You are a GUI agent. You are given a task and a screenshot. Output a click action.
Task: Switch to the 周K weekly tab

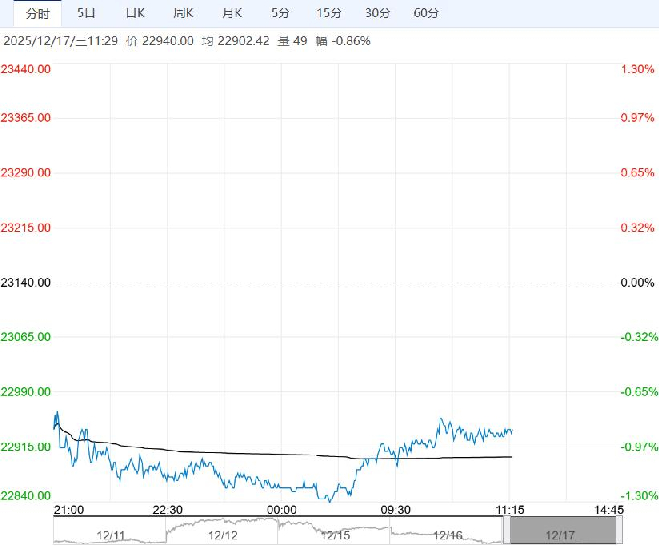[183, 13]
